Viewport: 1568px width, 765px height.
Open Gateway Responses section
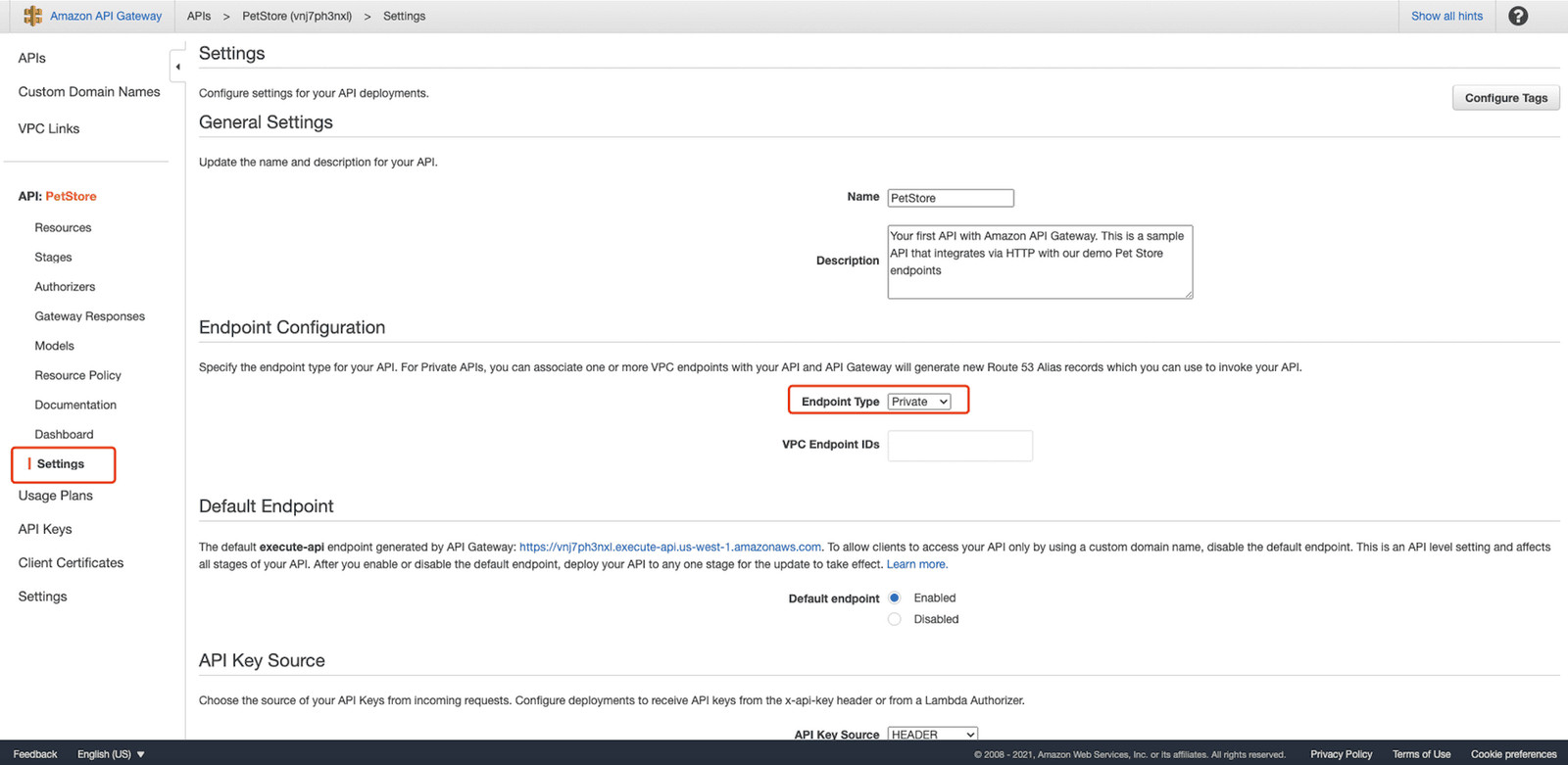89,316
